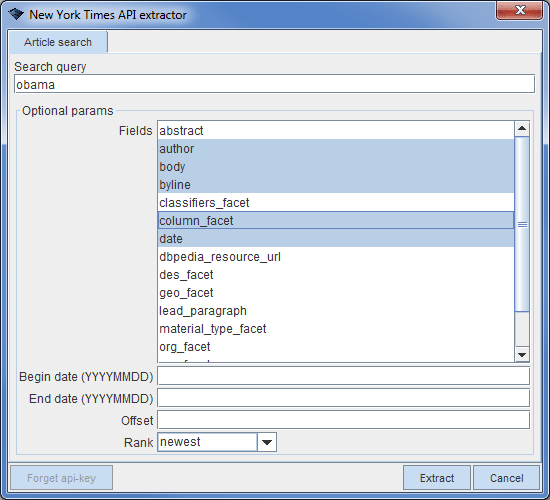Select abstract in the Fields list

(336, 131)
